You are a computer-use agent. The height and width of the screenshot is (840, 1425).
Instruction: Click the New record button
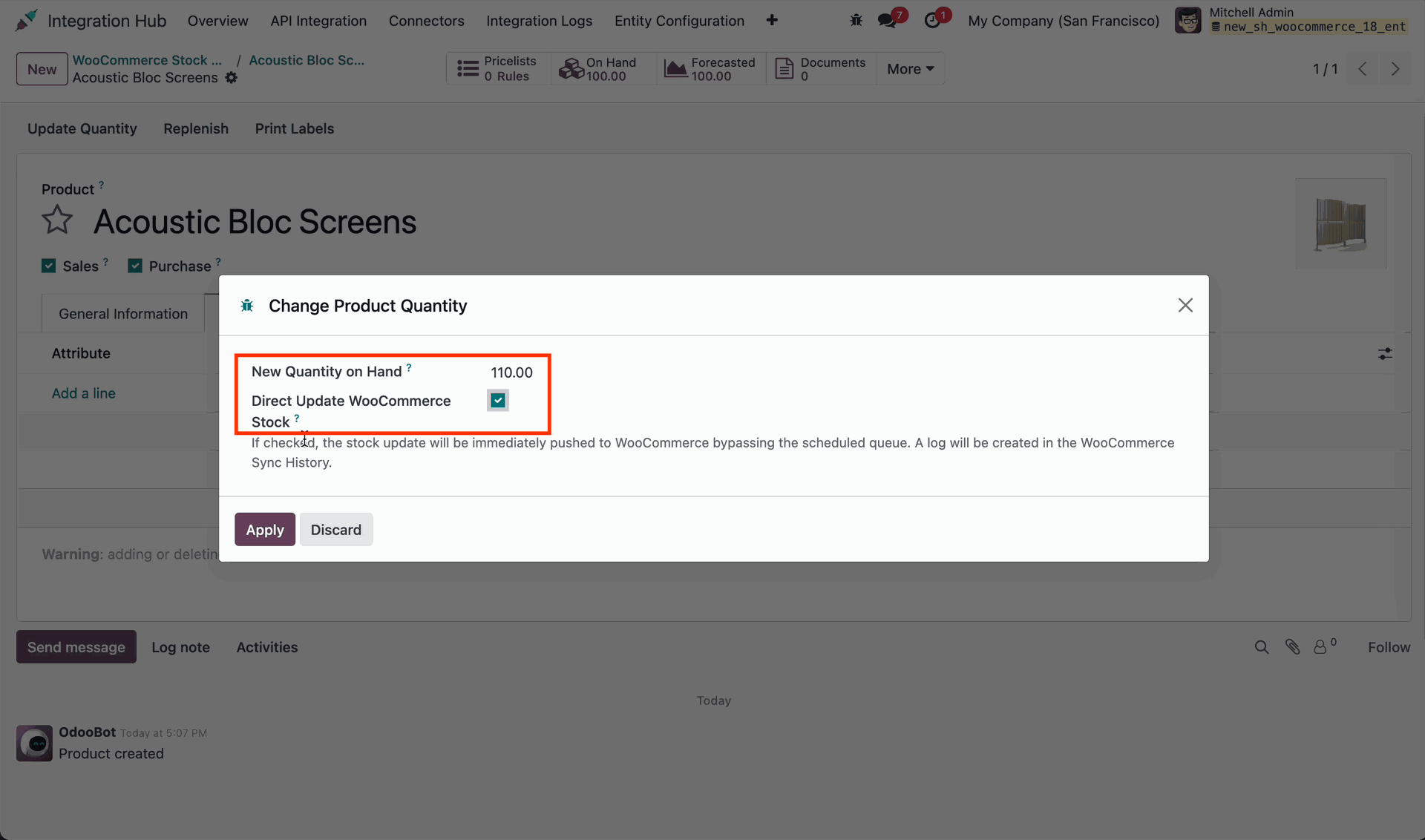42,69
